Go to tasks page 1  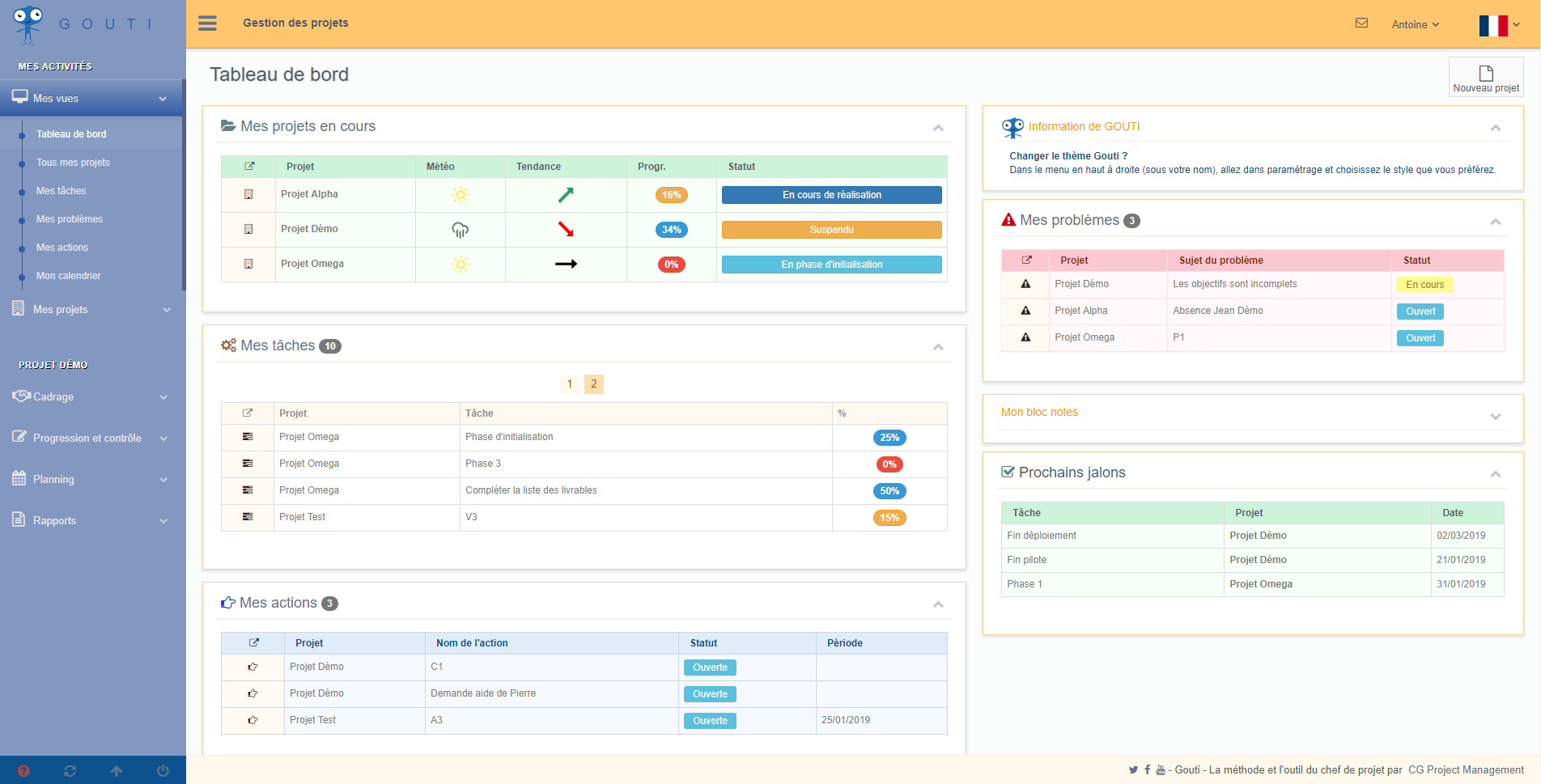point(570,384)
